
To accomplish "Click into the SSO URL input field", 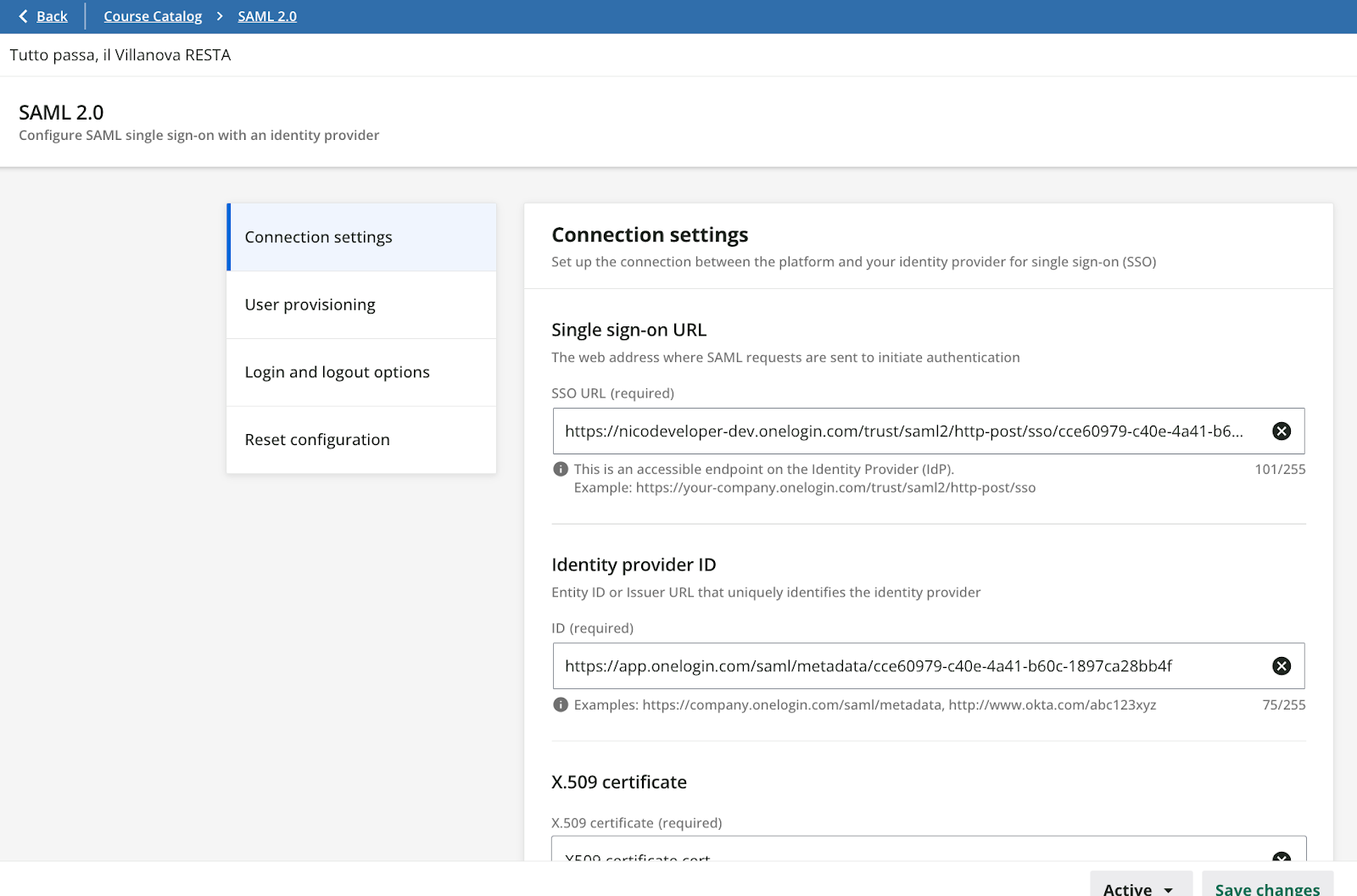I will coord(903,431).
